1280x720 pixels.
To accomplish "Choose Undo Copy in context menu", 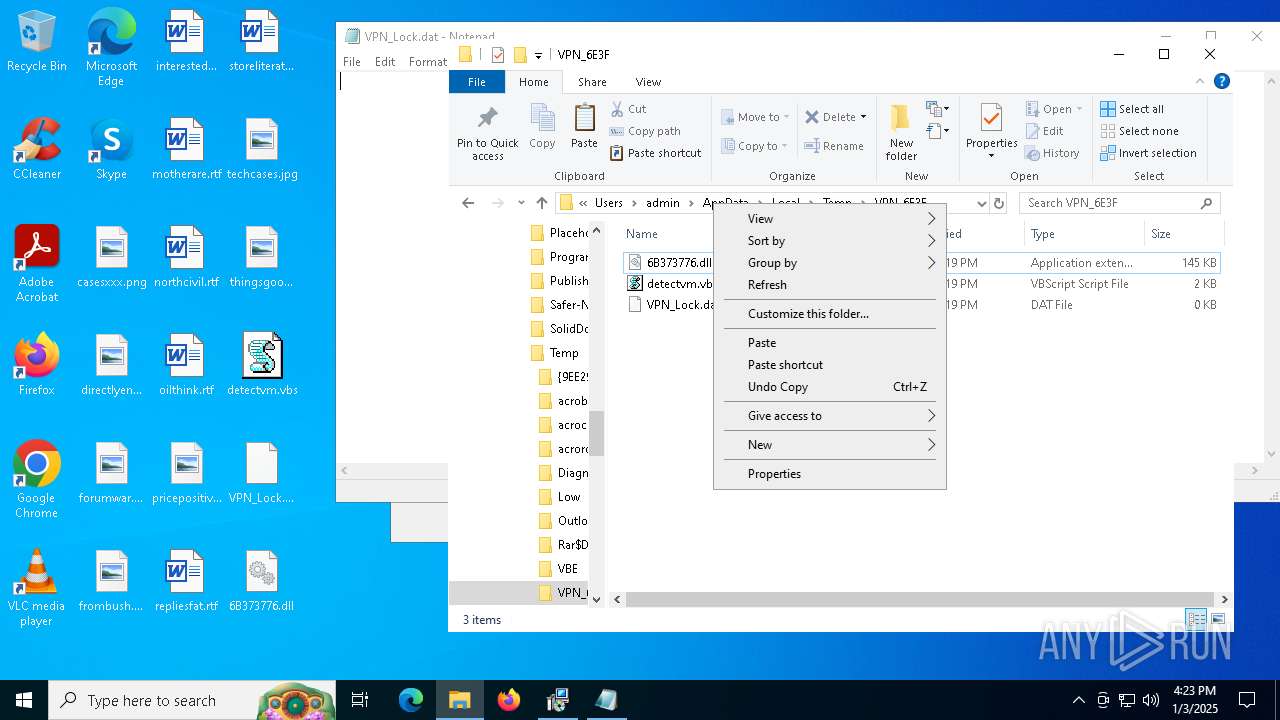I will 830,387.
